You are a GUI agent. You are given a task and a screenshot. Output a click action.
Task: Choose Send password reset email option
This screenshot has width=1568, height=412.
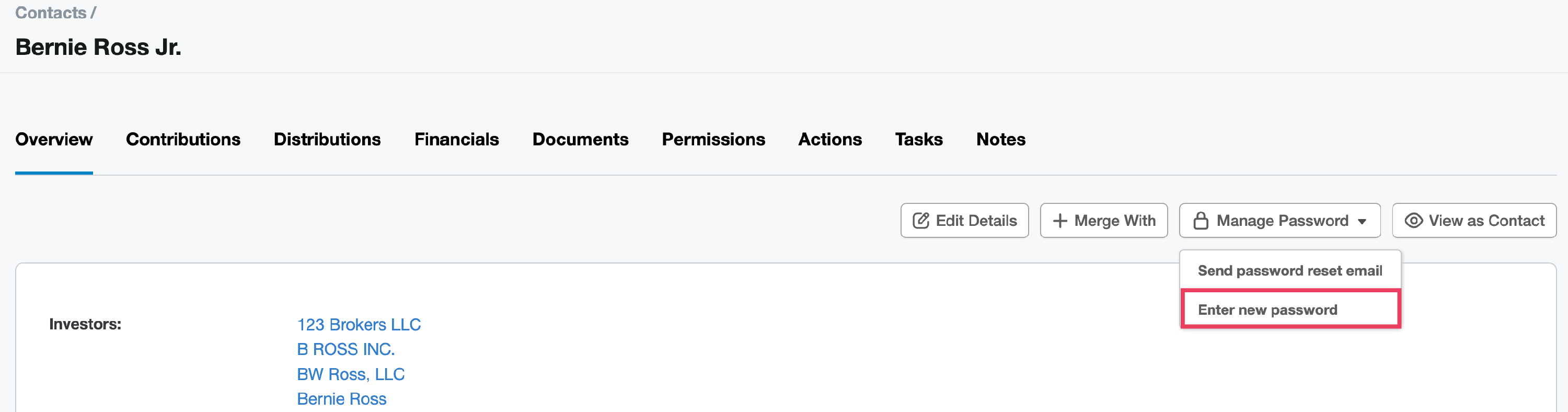pyautogui.click(x=1289, y=271)
